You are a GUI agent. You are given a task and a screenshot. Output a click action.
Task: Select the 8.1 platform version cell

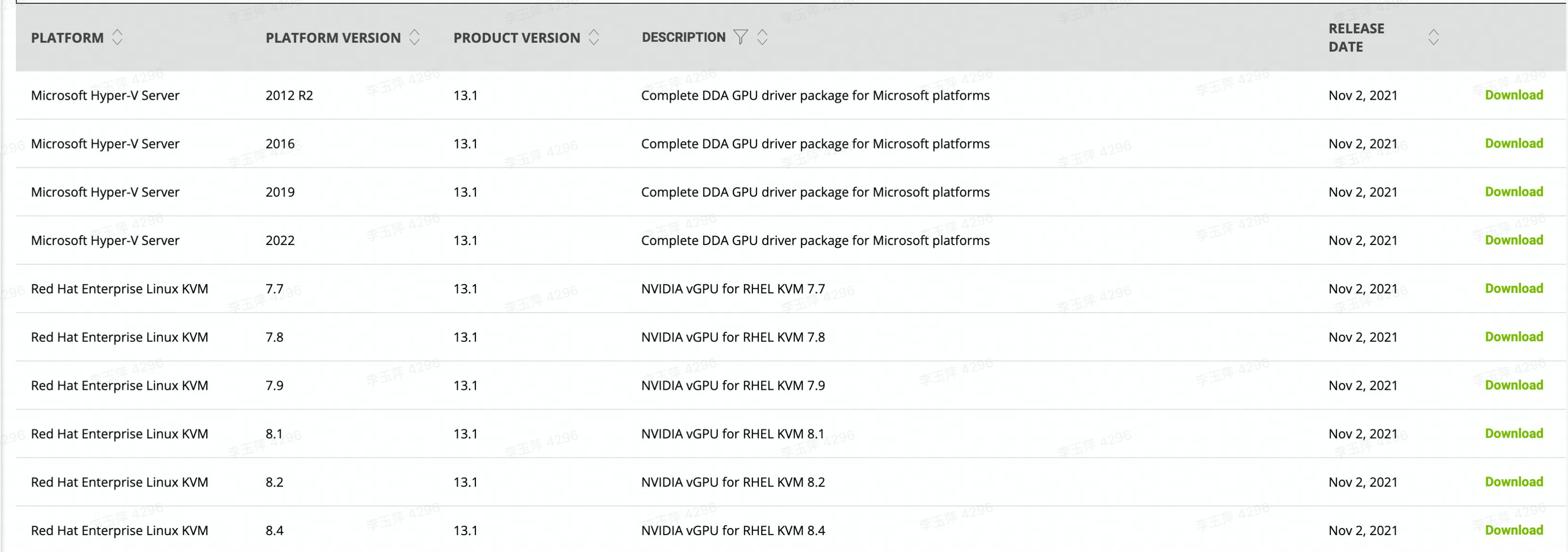(275, 434)
